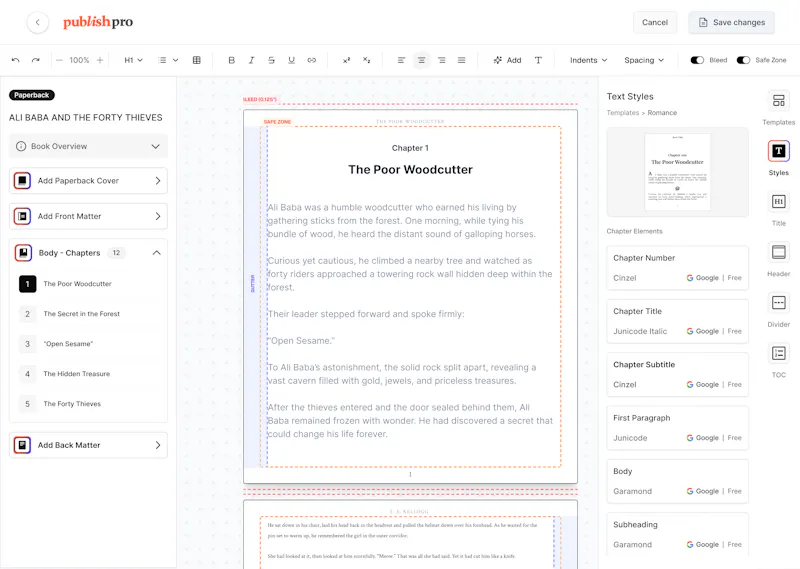This screenshot has height=569, width=800.
Task: Open the TOC panel icon
Action: 779,353
